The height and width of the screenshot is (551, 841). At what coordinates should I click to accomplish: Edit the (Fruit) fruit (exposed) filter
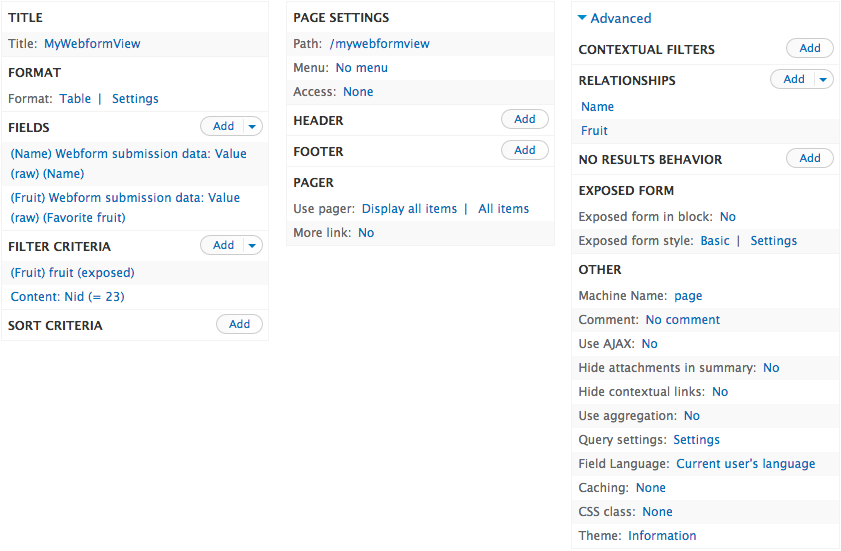[x=72, y=273]
